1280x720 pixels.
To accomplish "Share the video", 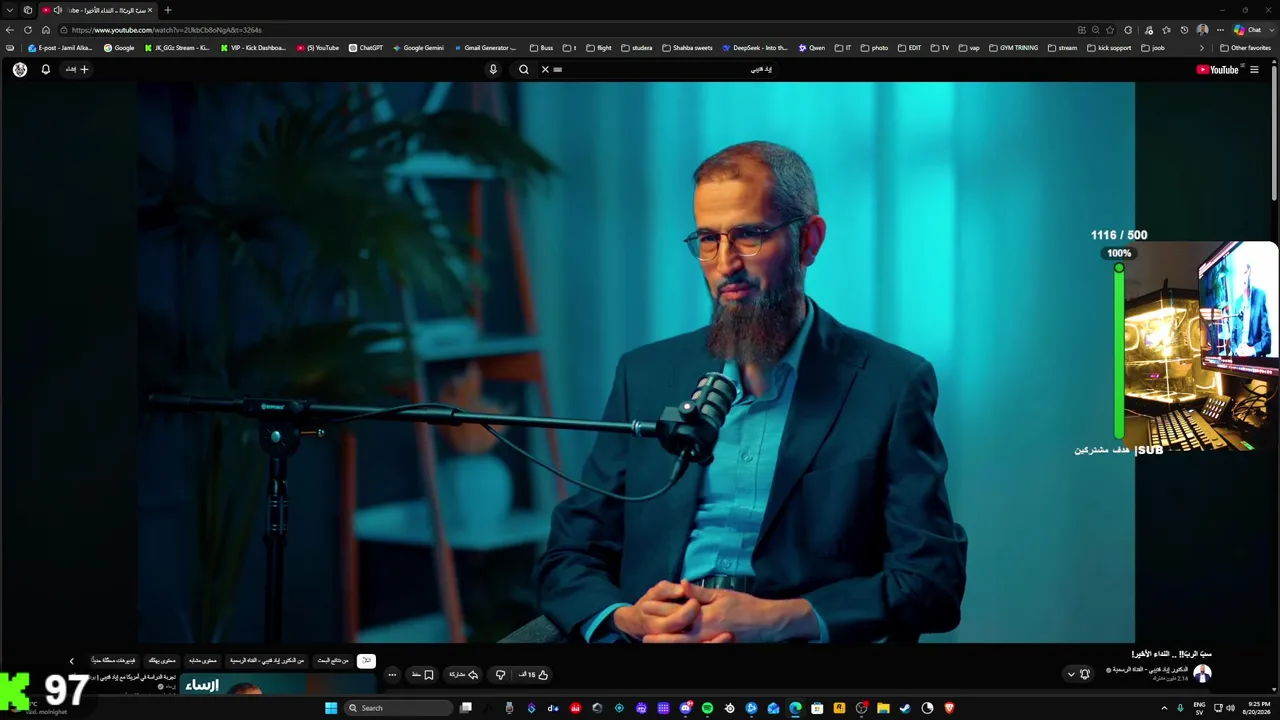I will pos(463,675).
